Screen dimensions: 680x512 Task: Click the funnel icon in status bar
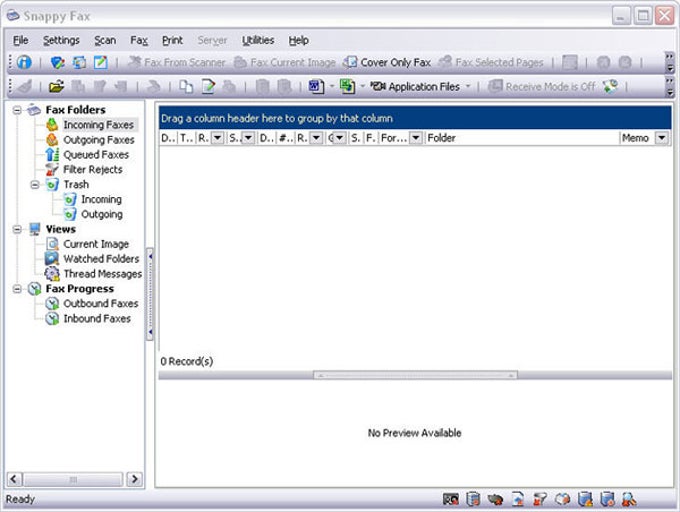coord(539,499)
